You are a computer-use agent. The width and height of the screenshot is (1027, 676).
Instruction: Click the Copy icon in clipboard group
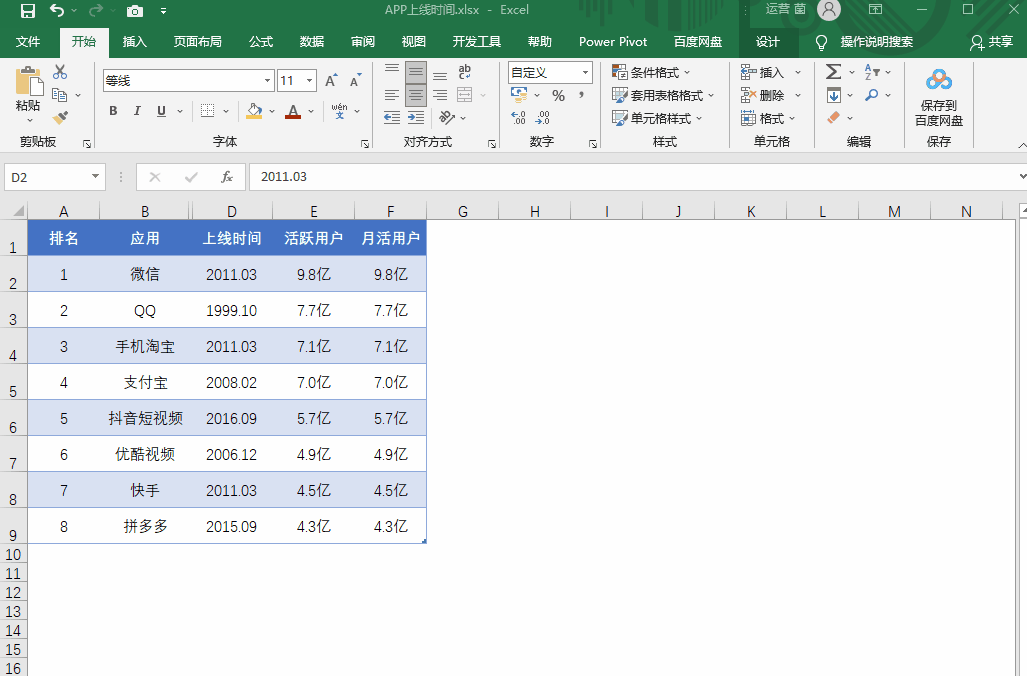[x=60, y=95]
